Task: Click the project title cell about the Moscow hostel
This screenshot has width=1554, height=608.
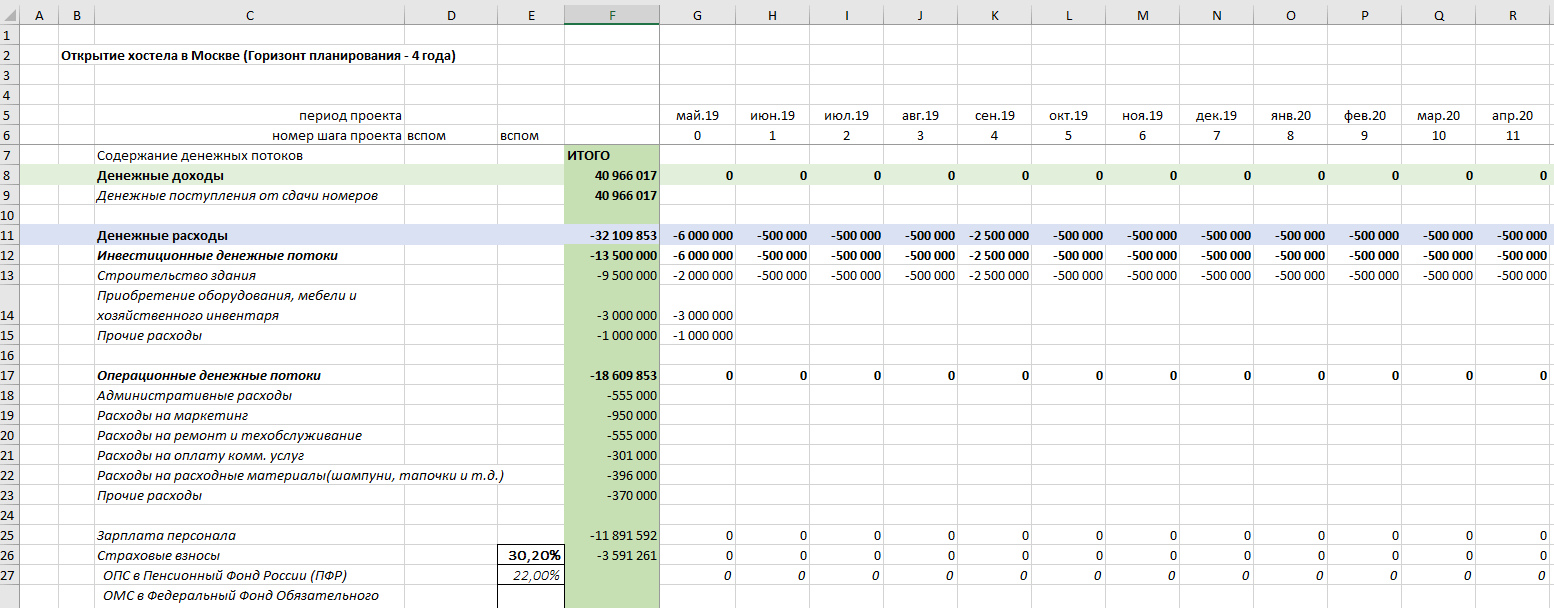Action: point(258,56)
